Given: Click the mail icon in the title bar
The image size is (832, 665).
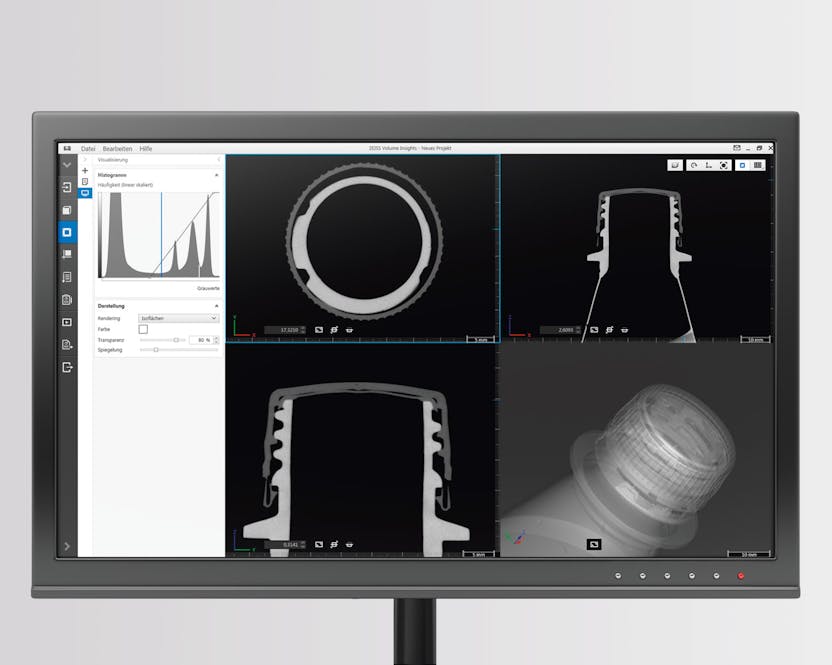Looking at the screenshot, I should pyautogui.click(x=737, y=148).
